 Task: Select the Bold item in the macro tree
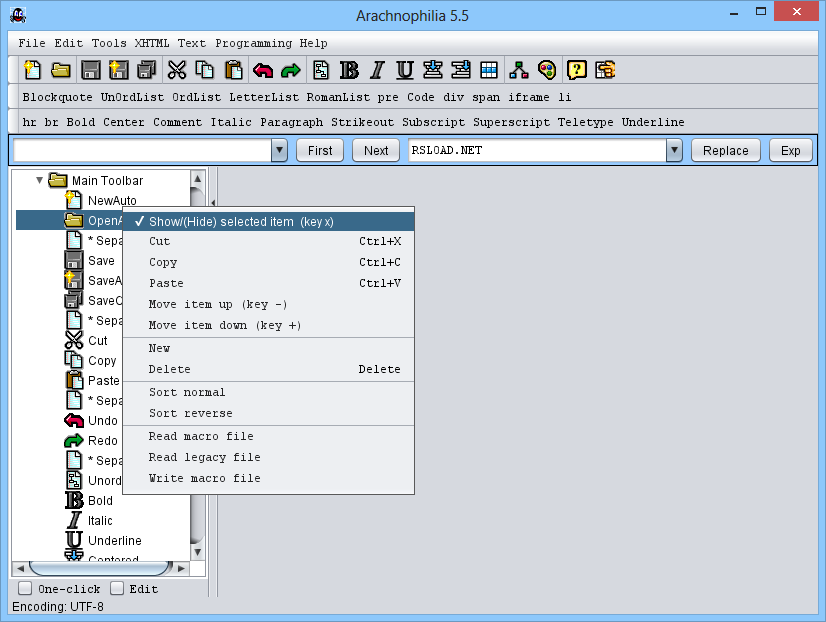pyautogui.click(x=100, y=500)
